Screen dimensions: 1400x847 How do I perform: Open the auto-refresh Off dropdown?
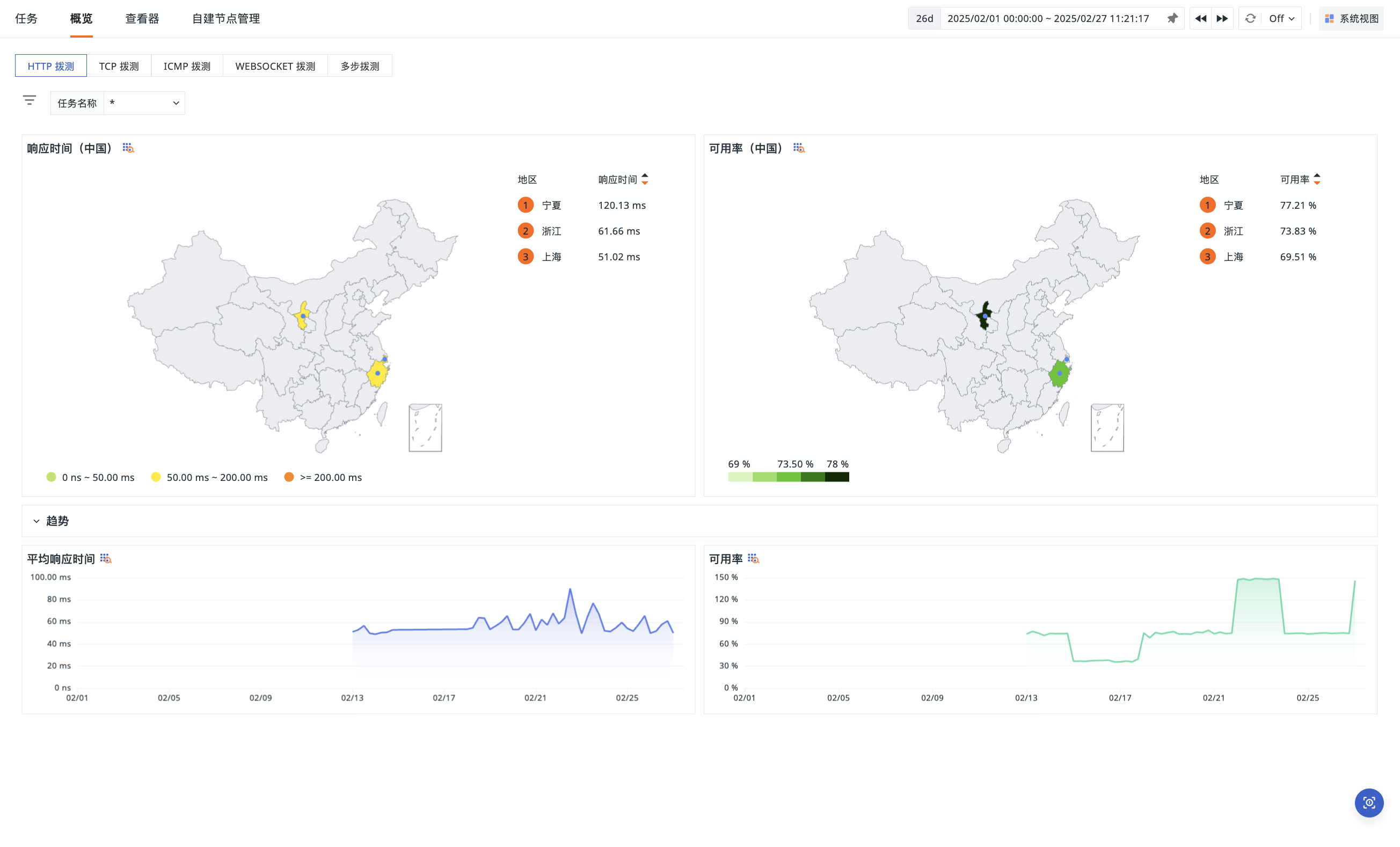1281,19
